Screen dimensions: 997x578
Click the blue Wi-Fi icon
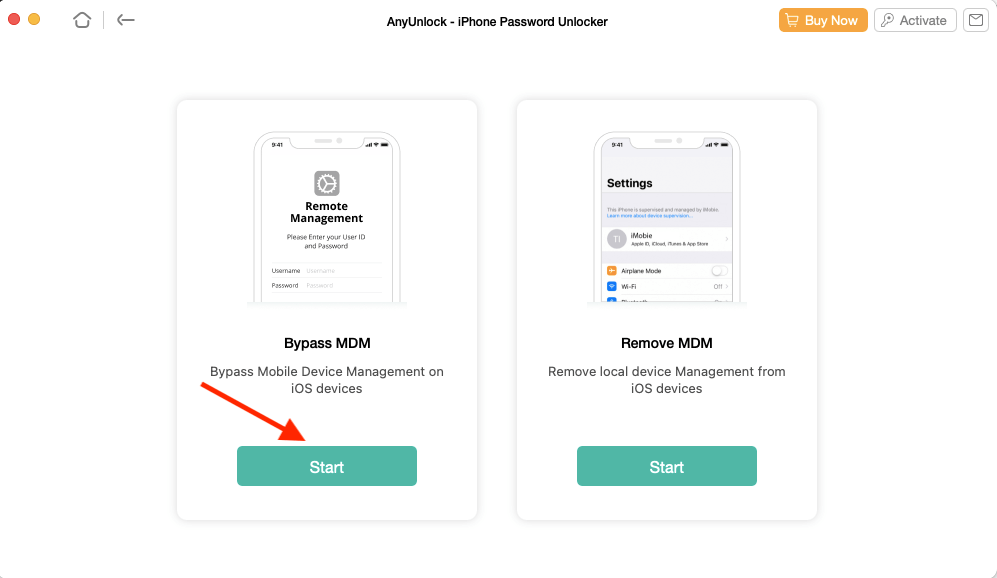[x=612, y=286]
